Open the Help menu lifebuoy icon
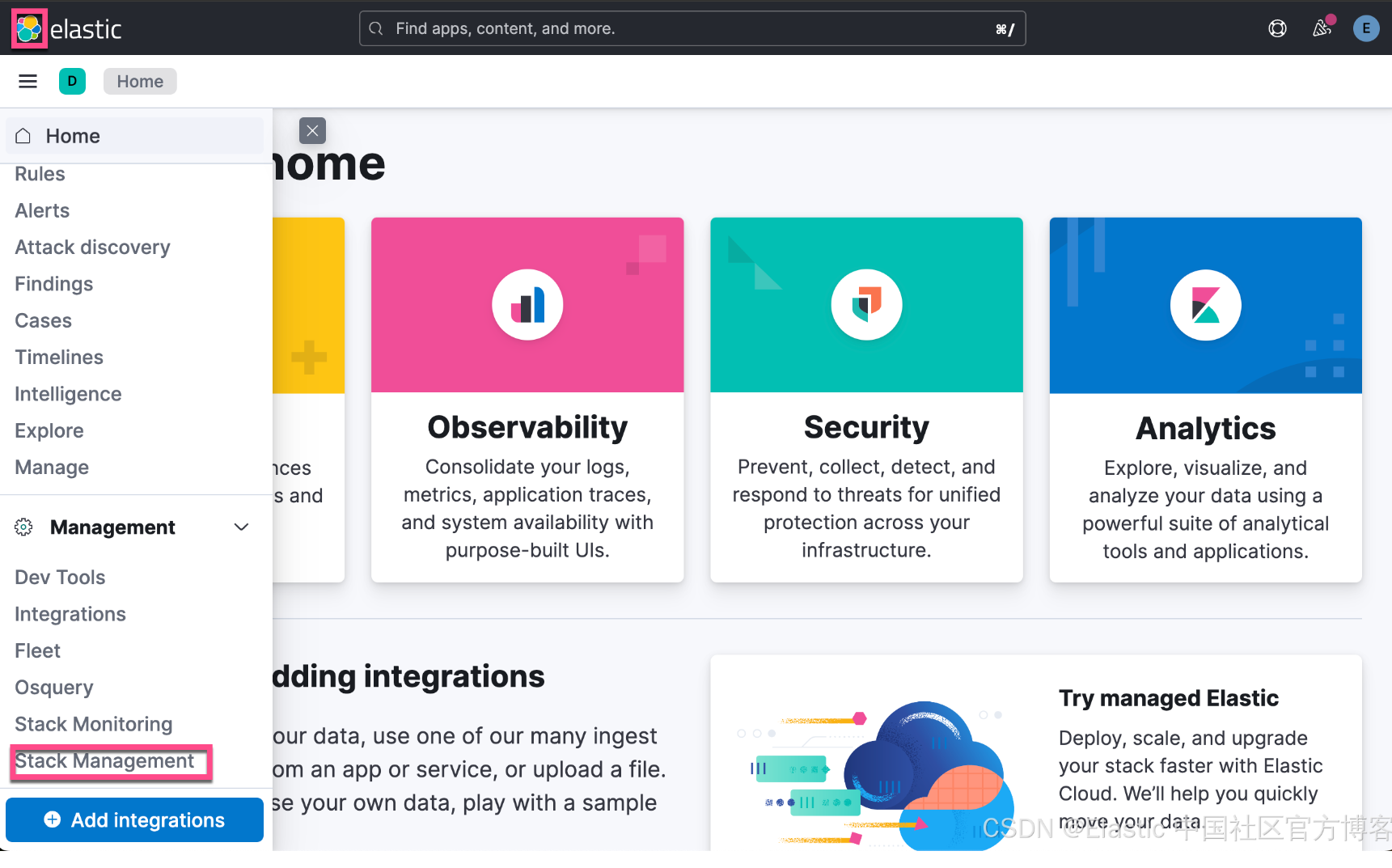1392x868 pixels. [1277, 29]
